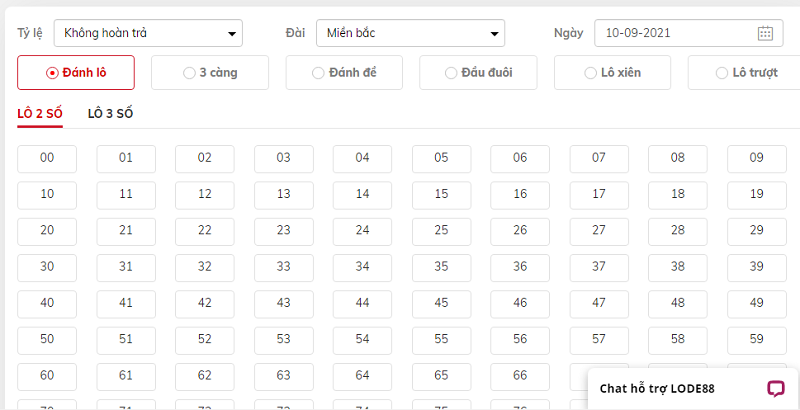Open the calendar icon in date field
This screenshot has width=800, height=410.
click(764, 33)
